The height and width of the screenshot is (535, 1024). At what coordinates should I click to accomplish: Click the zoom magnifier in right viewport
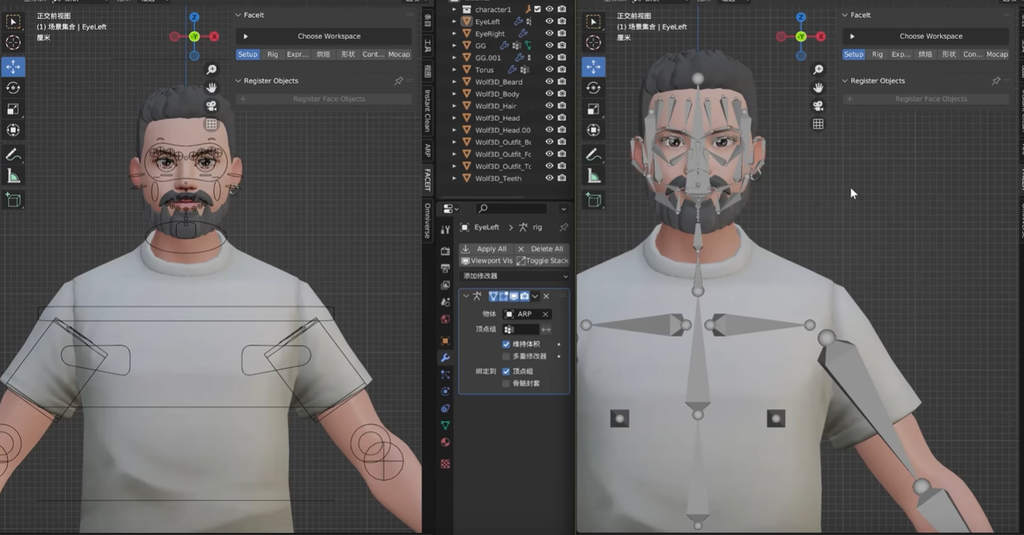point(818,69)
